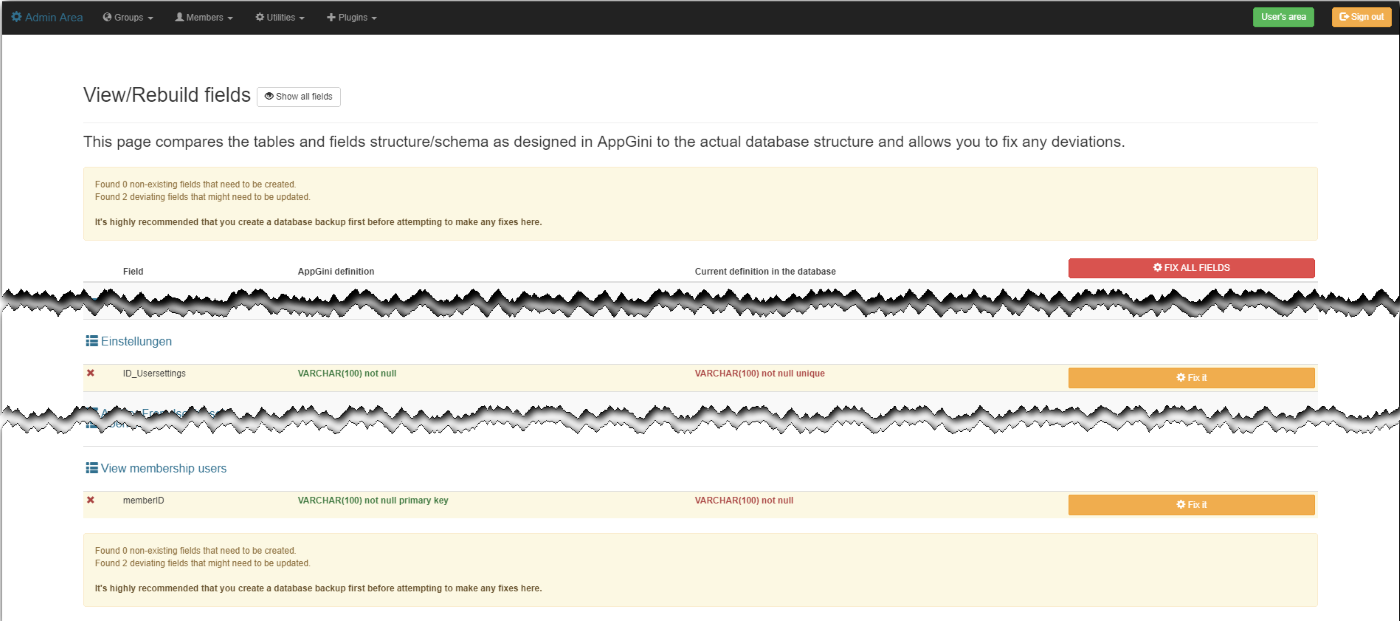Click the table icon next to View membership users
1400x621 pixels.
point(92,468)
